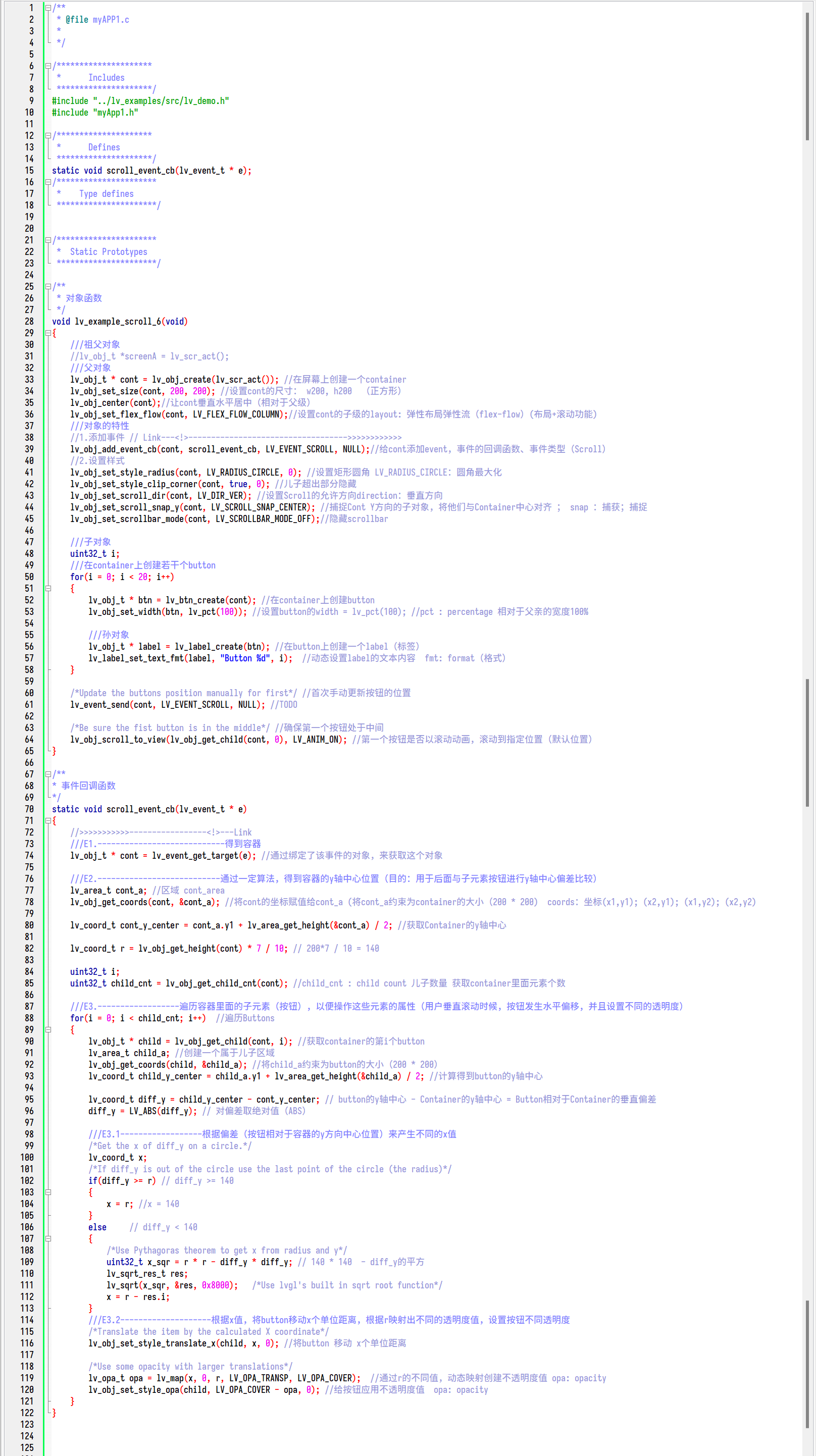This screenshot has width=816, height=1456.
Task: Collapse the Defines comment block
Action: coord(47,135)
